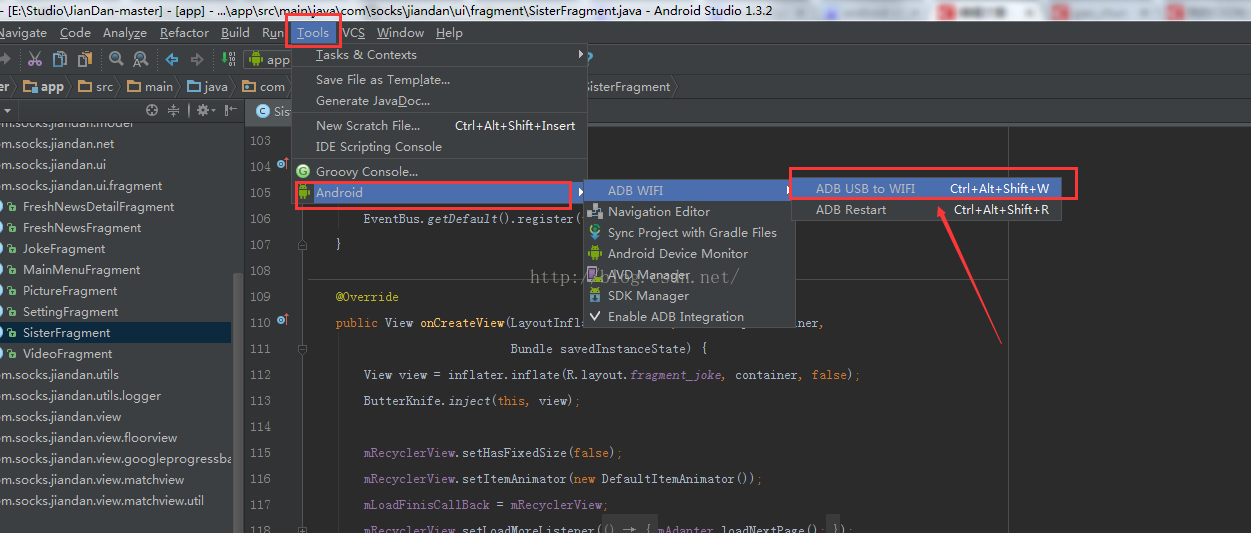Viewport: 1251px width, 533px height.
Task: Choose Navigation Editor menu entry
Action: (688, 212)
